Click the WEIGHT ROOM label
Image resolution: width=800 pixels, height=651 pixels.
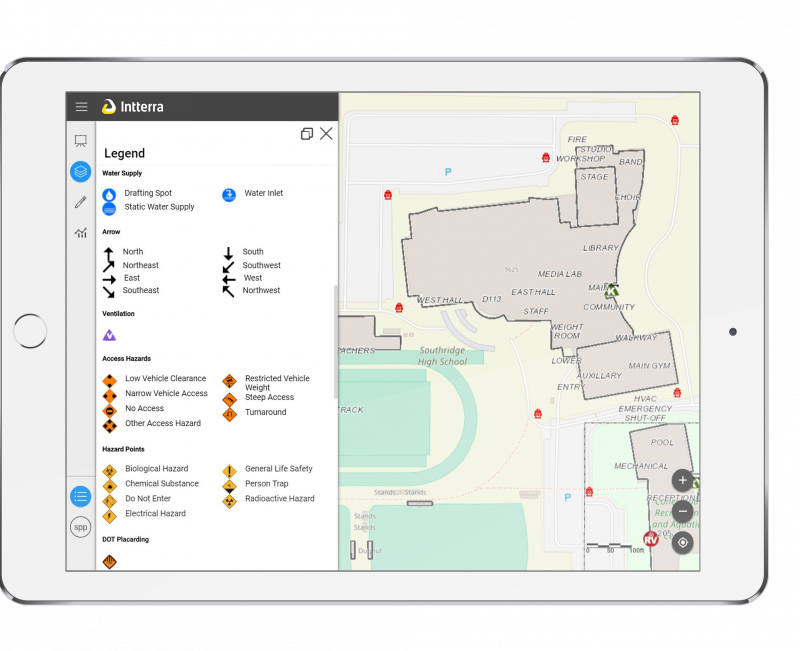(567, 331)
